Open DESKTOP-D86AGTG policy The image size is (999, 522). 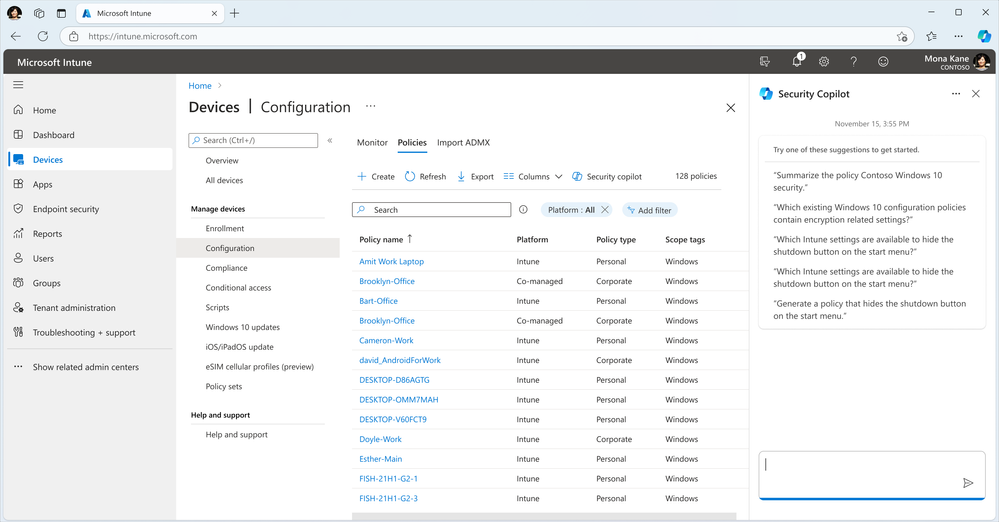(x=394, y=380)
